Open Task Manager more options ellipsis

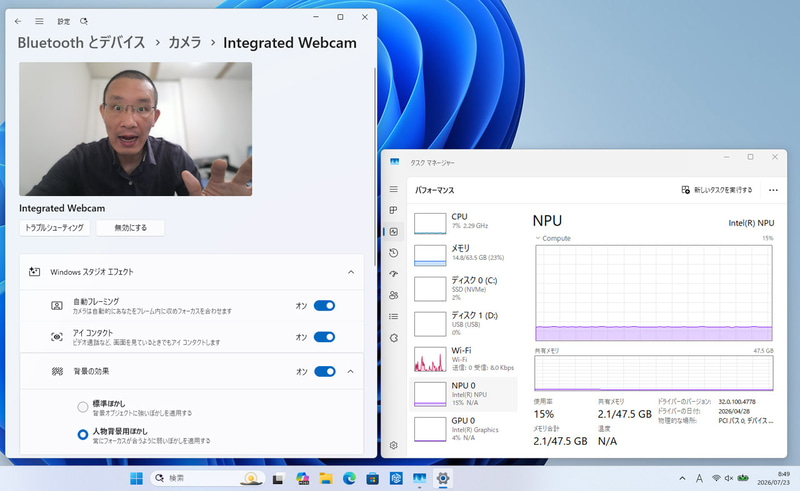tap(773, 190)
